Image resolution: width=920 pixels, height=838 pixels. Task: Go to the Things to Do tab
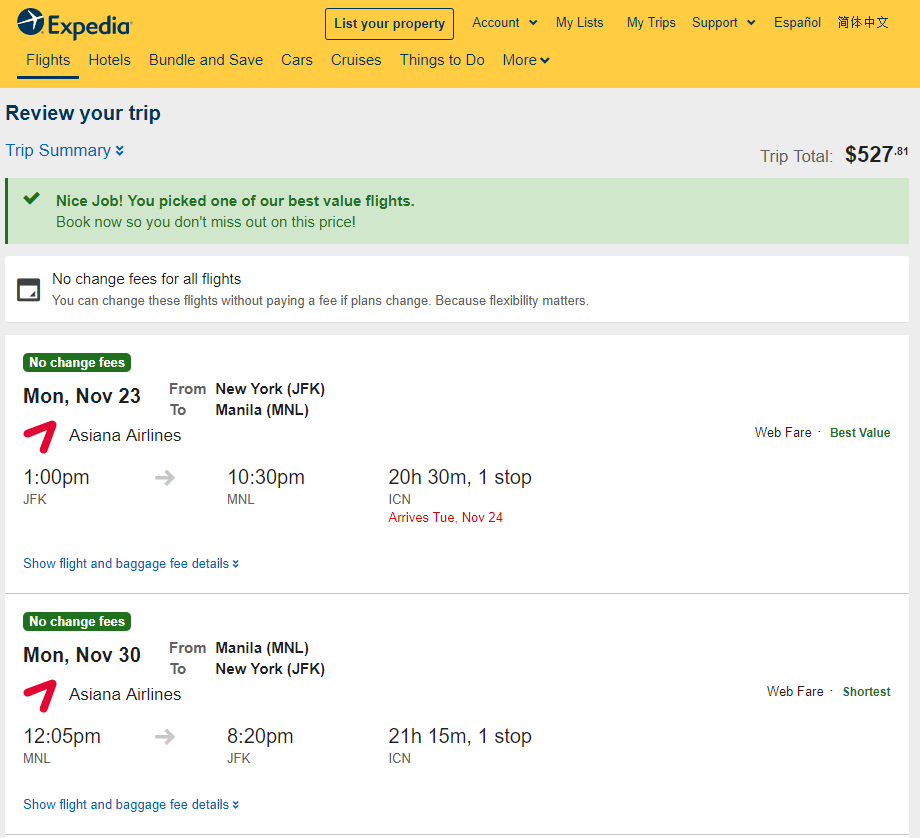(442, 60)
